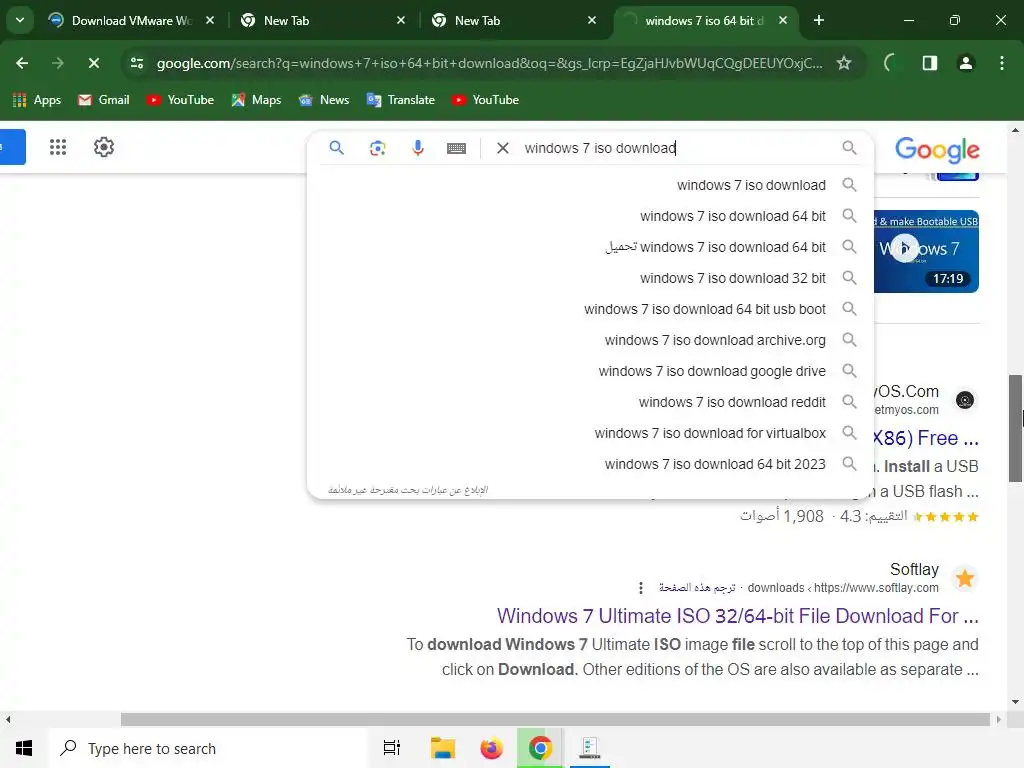Image resolution: width=1024 pixels, height=768 pixels.
Task: Select suggestion 'windows 7 iso download 64 bit'
Action: pos(590,216)
